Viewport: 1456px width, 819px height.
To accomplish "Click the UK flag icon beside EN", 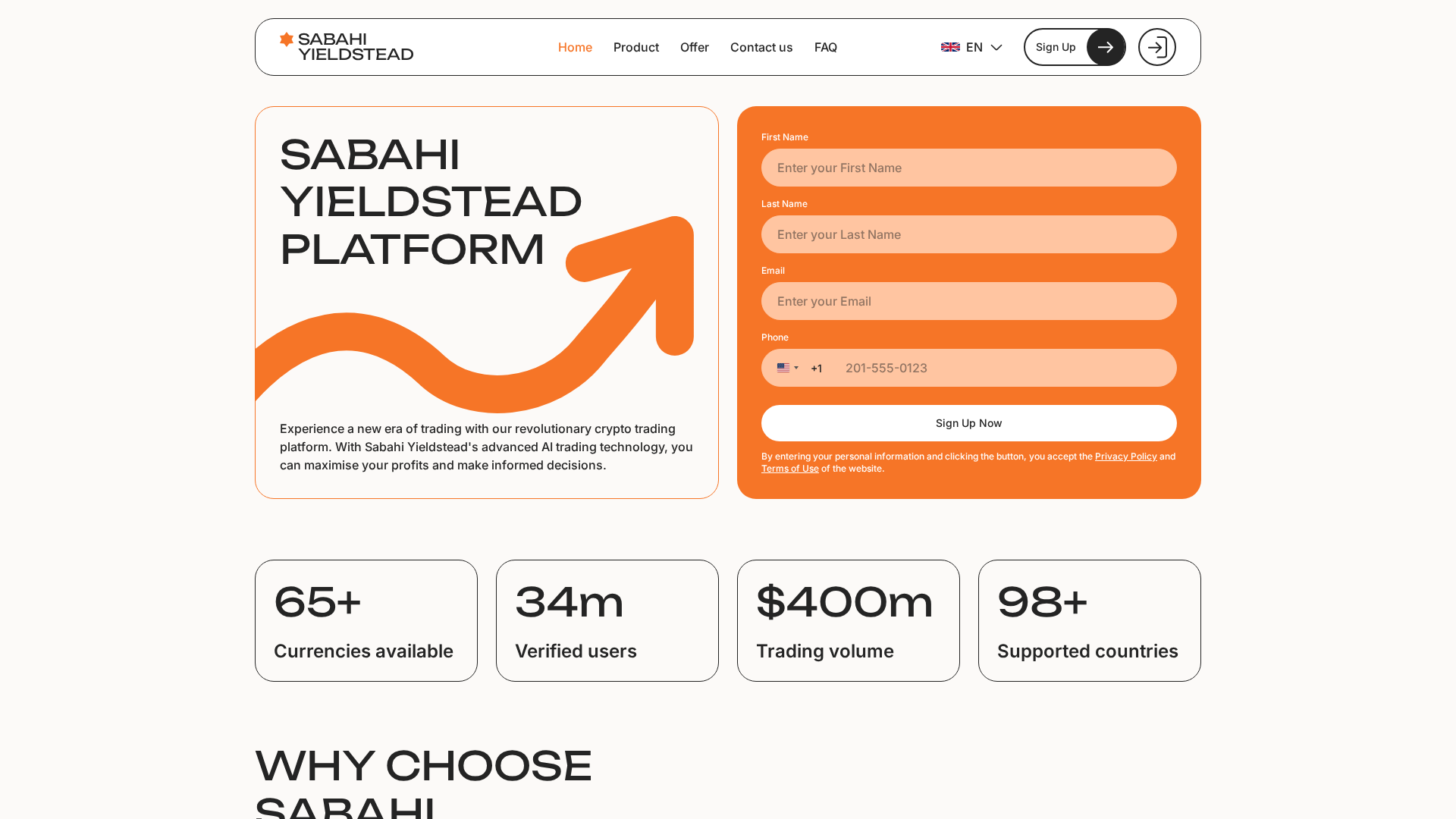I will pos(949,46).
